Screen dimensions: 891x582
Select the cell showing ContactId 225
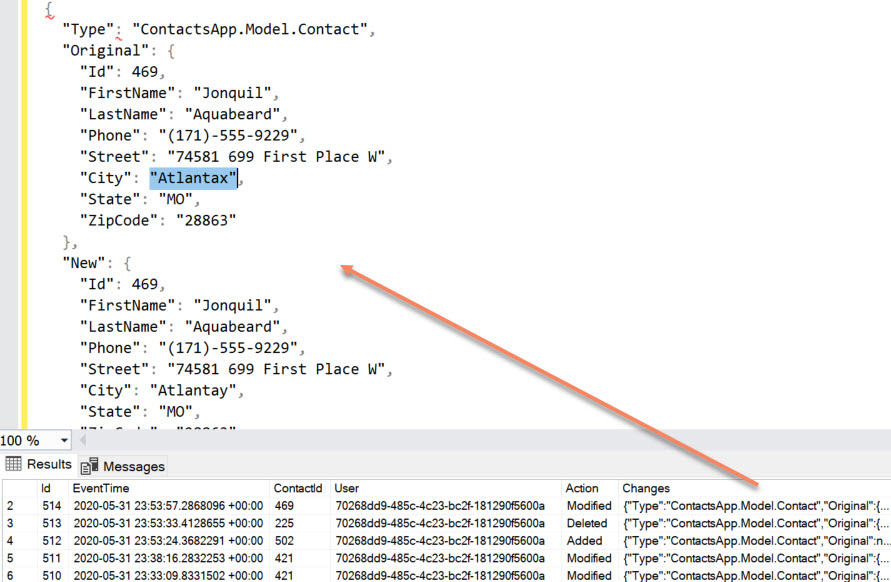pos(287,523)
